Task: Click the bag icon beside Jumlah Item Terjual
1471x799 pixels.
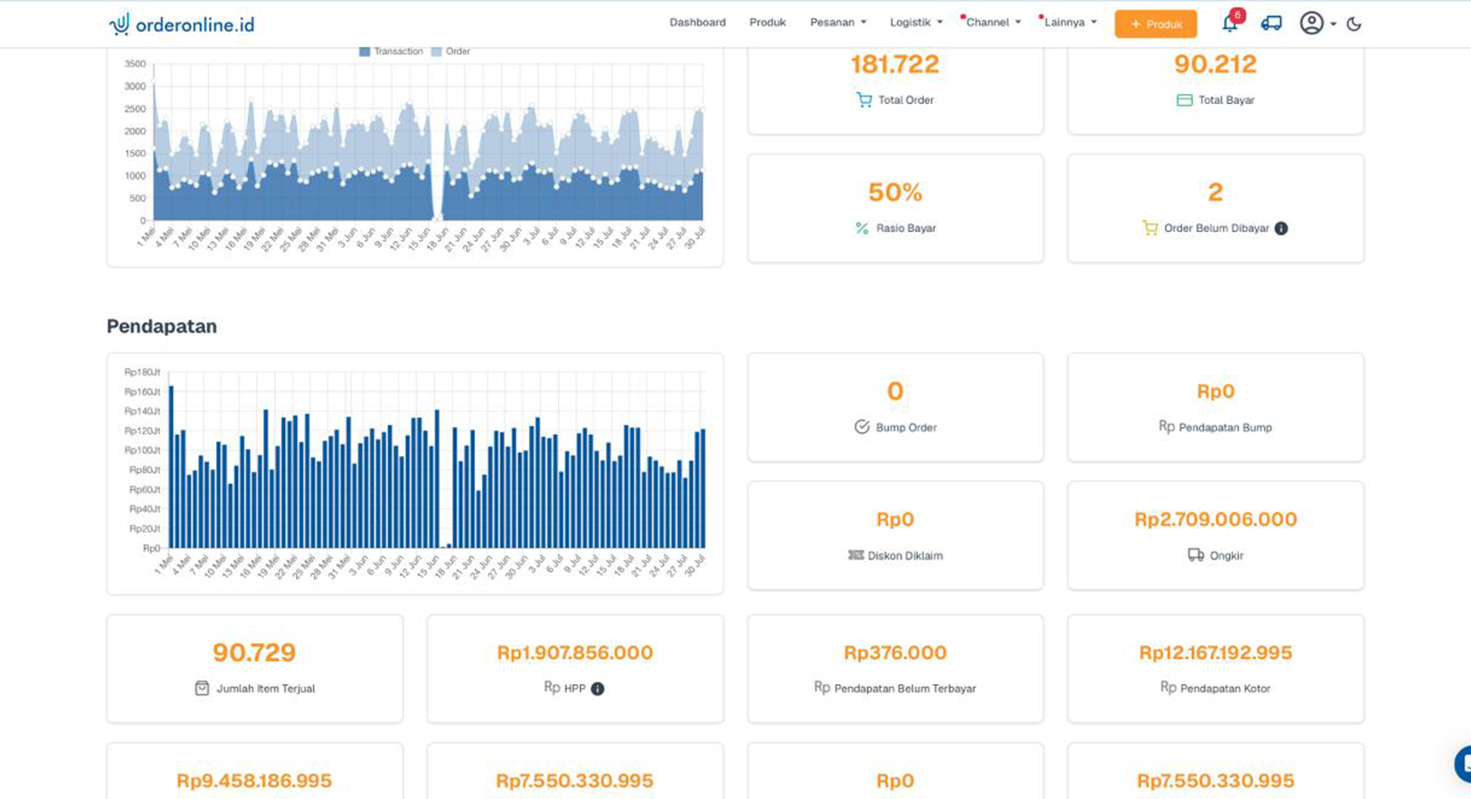Action: coord(202,688)
